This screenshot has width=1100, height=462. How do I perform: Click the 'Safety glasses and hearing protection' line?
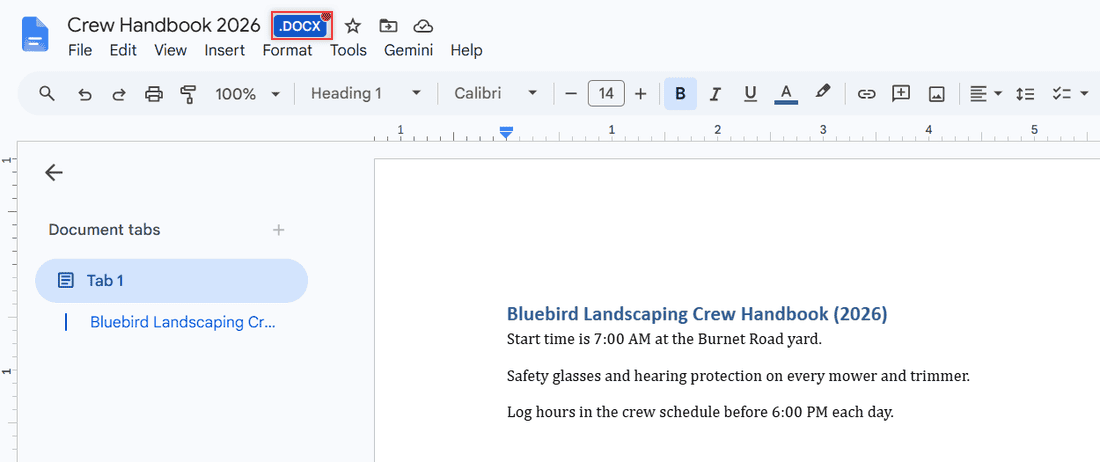(x=738, y=376)
